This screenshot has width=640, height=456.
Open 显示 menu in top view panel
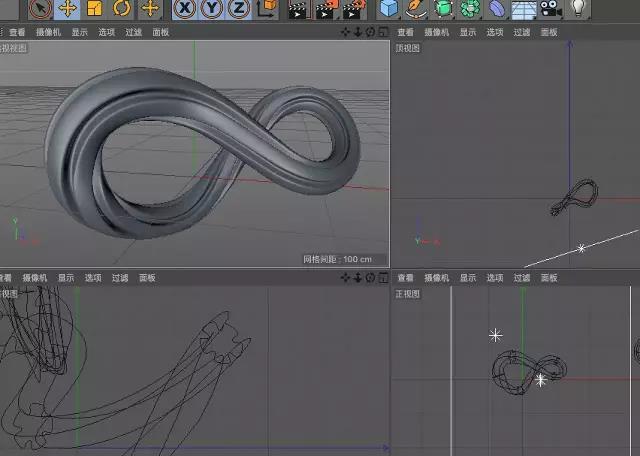(x=468, y=32)
